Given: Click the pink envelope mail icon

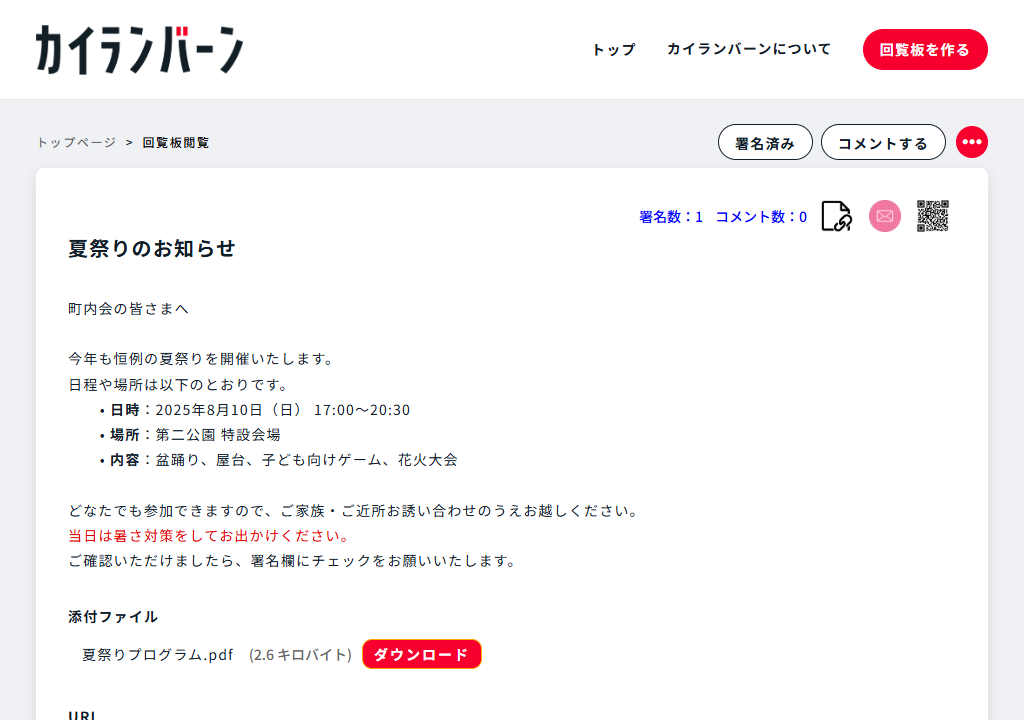Looking at the screenshot, I should click(885, 216).
